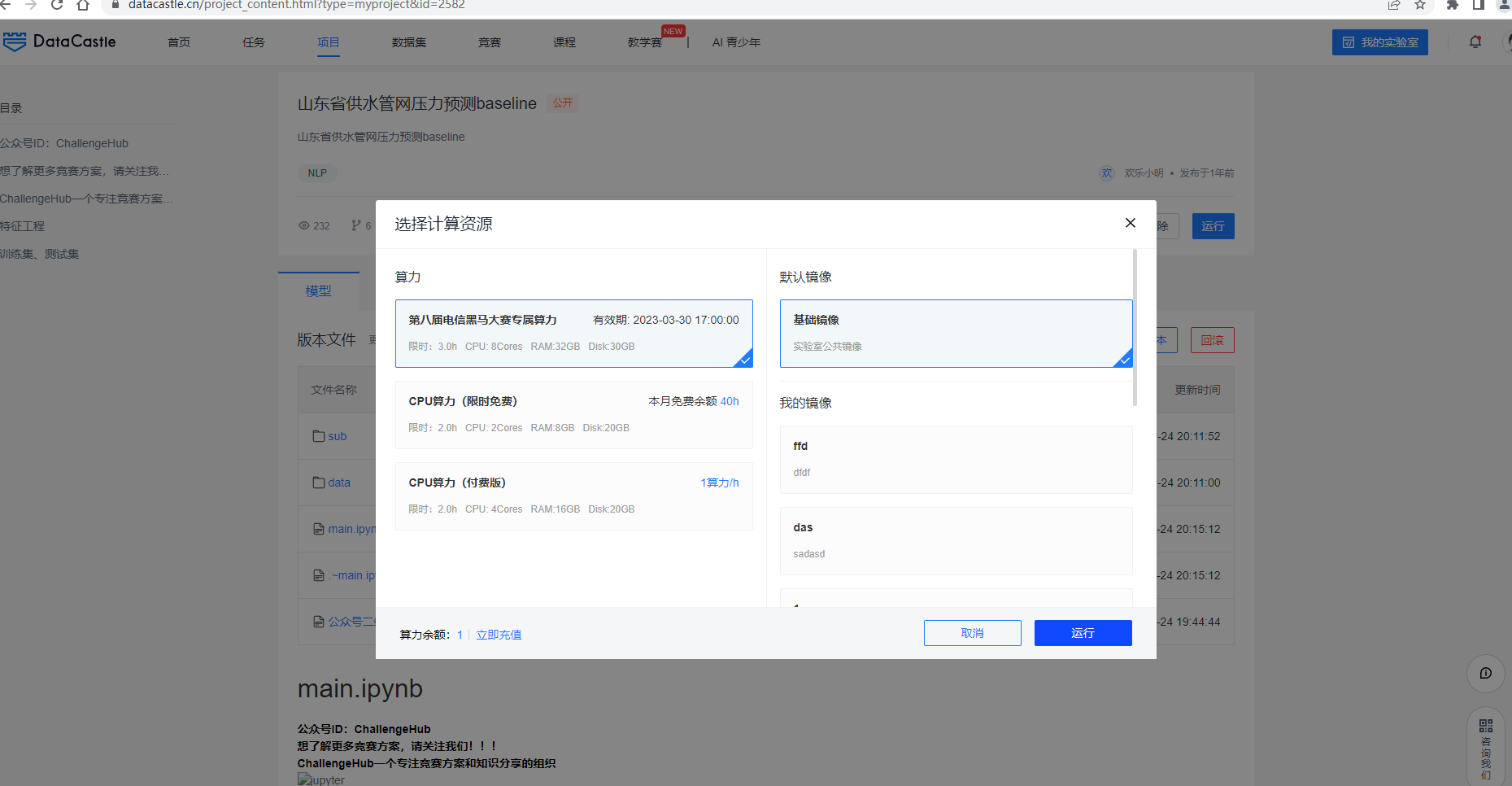Click 运行 button on project page

pos(1213,226)
